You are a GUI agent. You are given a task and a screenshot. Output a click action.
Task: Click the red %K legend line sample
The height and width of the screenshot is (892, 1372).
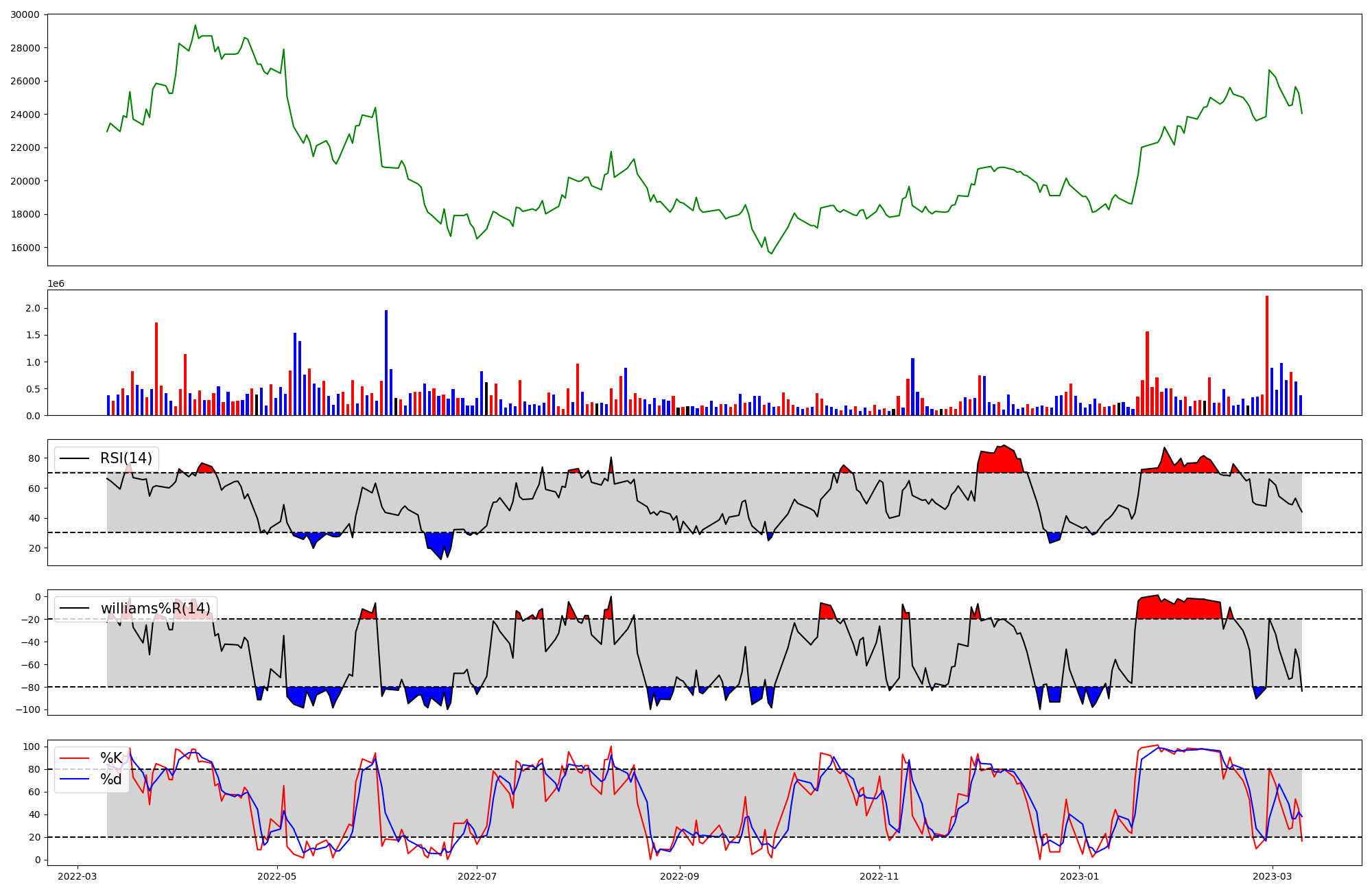[x=75, y=758]
